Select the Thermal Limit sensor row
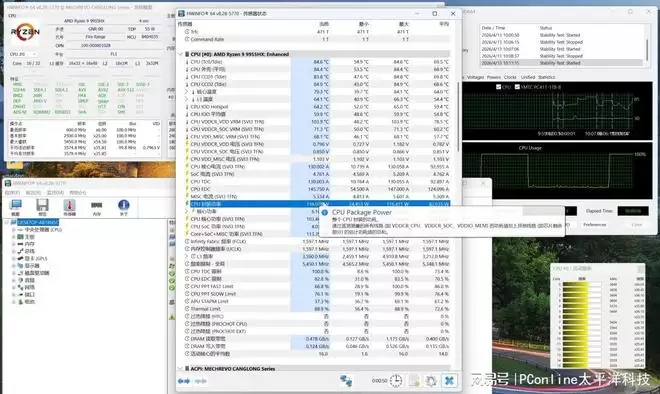The height and width of the screenshot is (394, 660). point(318,309)
